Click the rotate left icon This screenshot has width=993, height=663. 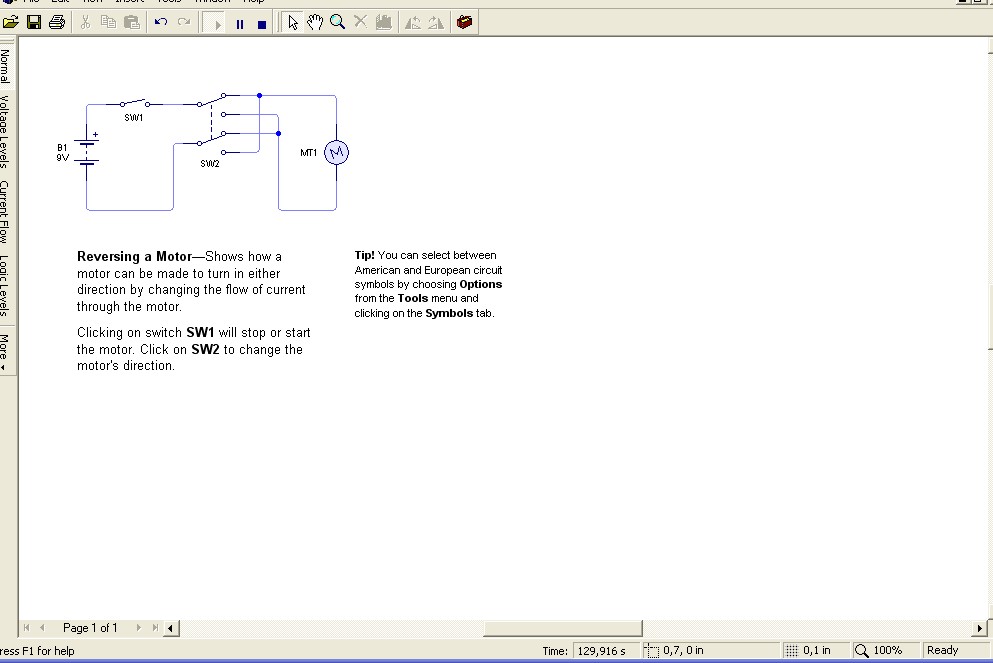point(413,23)
